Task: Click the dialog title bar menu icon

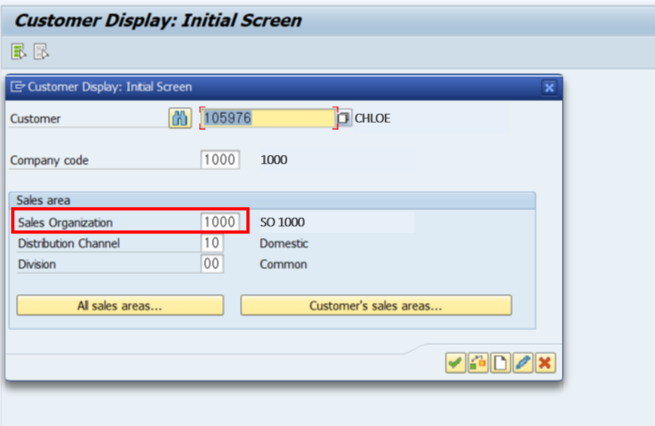Action: (x=18, y=87)
